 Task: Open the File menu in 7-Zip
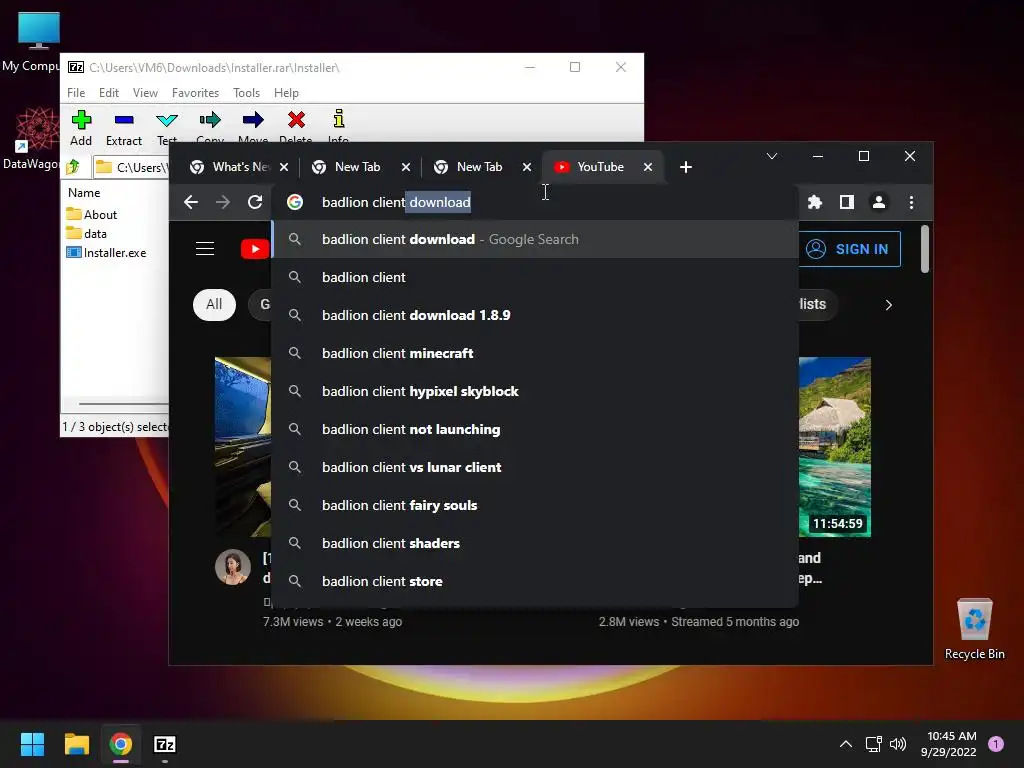click(x=76, y=93)
